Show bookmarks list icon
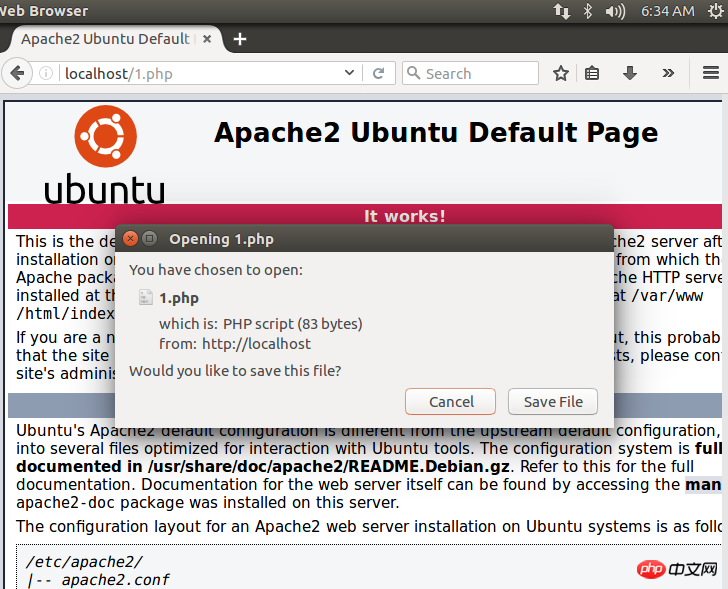 [592, 73]
